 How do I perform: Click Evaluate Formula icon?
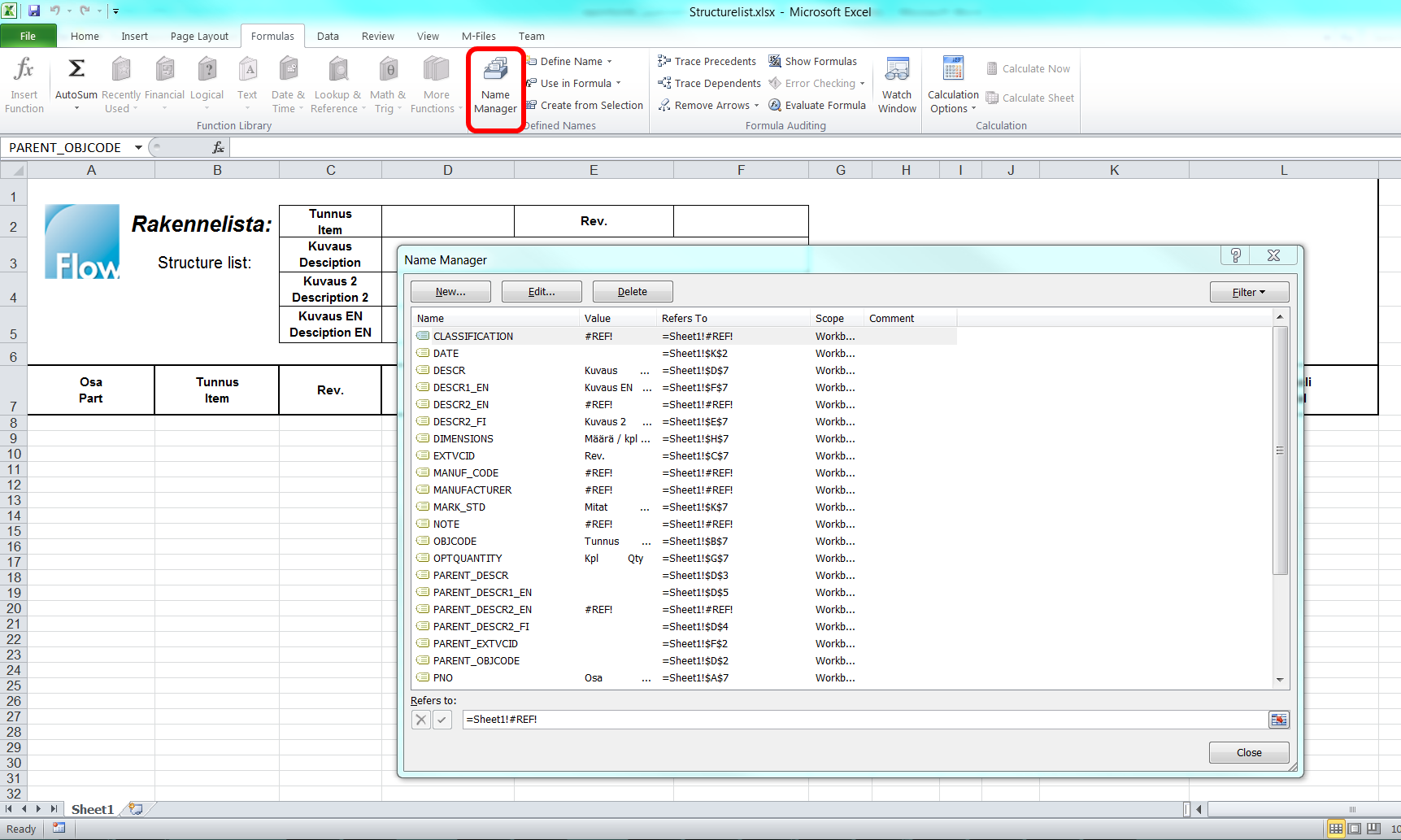click(776, 106)
